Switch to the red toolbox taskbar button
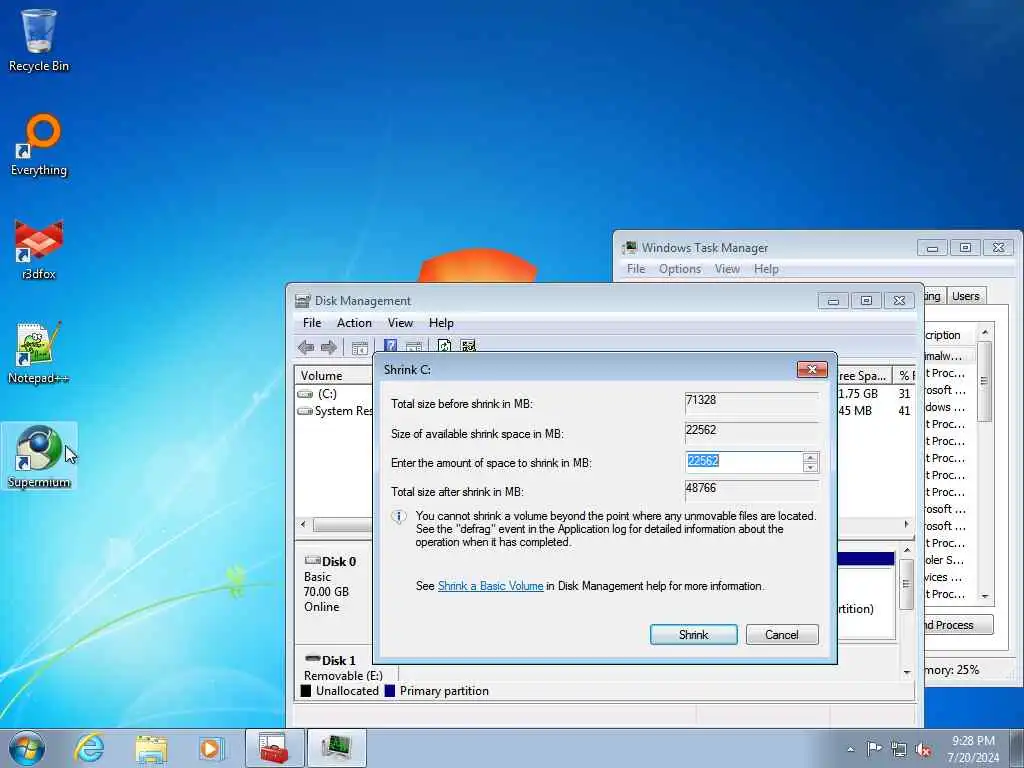This screenshot has height=768, width=1024. point(274,748)
